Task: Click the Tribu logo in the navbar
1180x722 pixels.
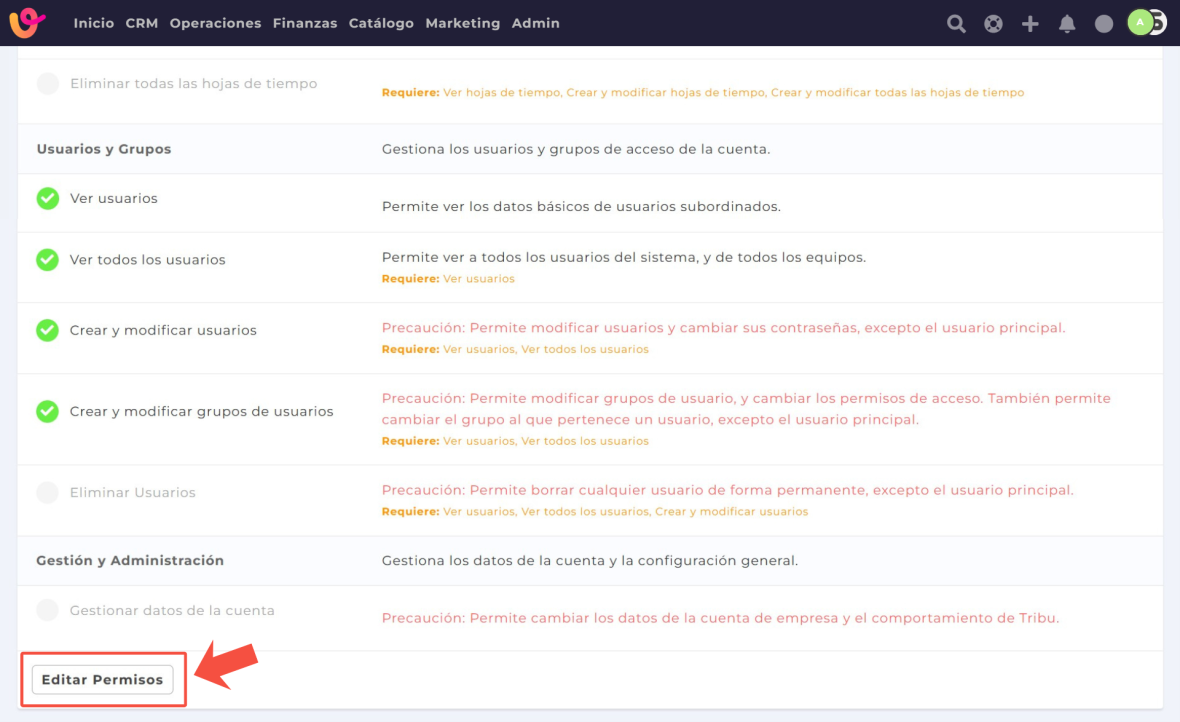Action: tap(27, 22)
